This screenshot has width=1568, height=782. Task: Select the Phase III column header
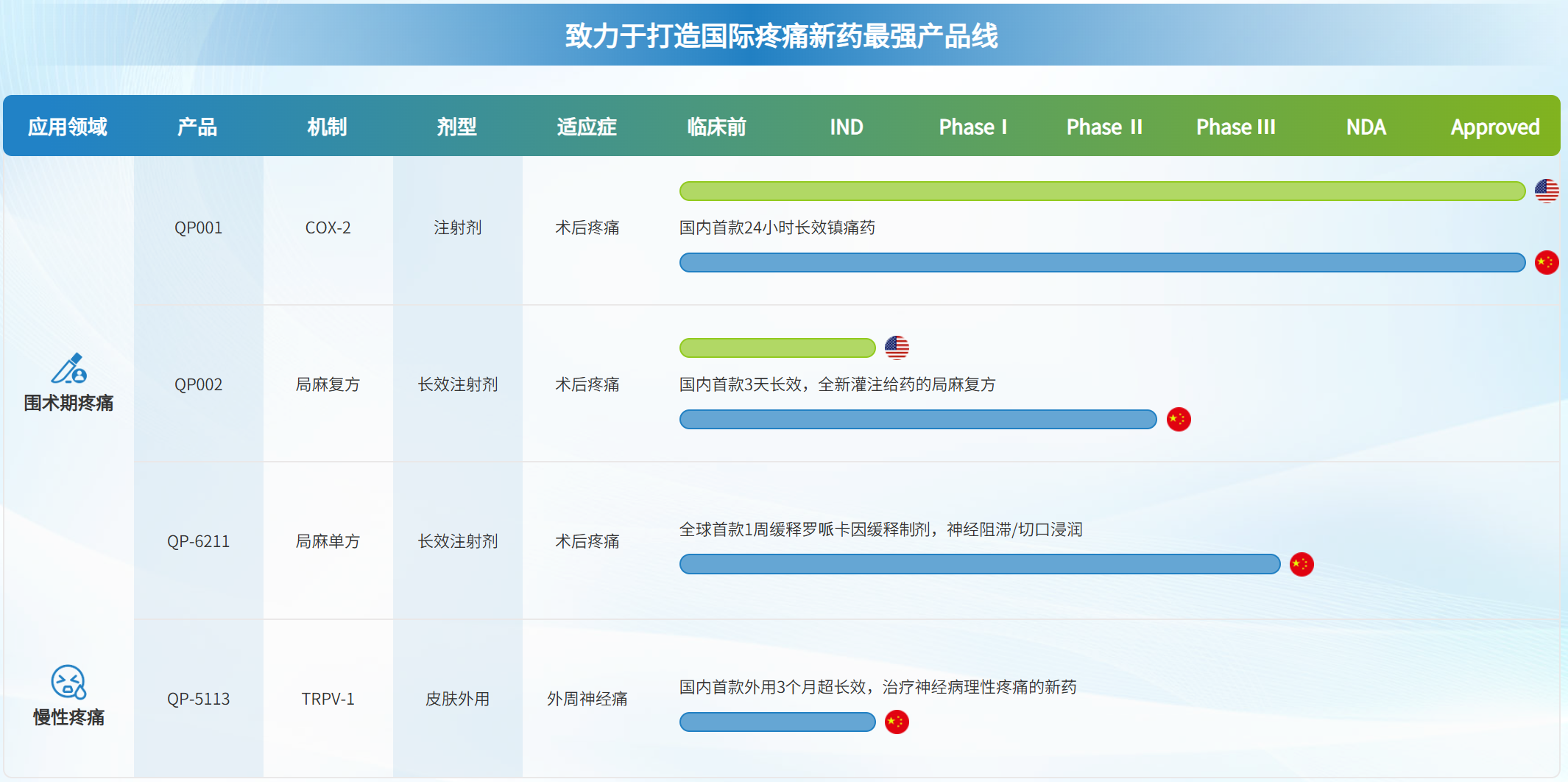tap(1235, 127)
